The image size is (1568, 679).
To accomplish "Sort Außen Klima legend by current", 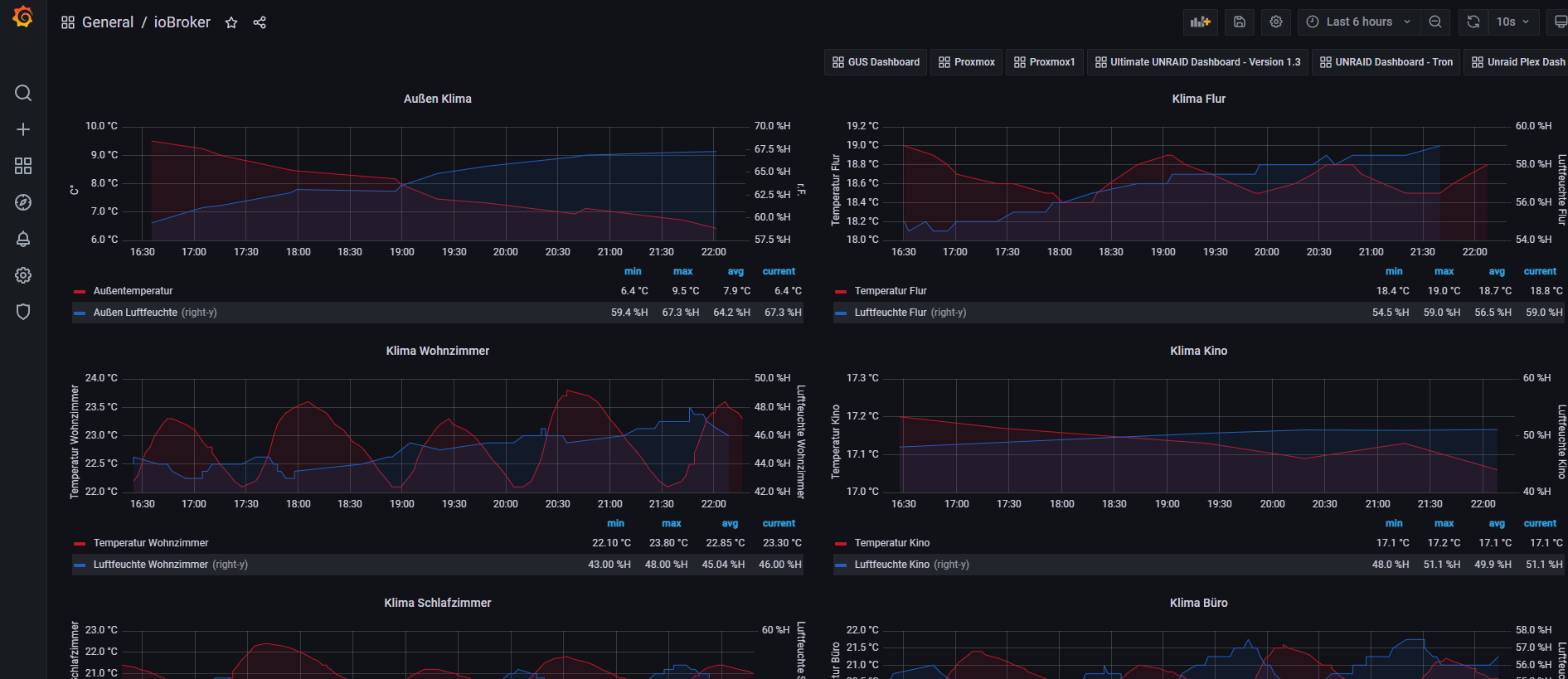I will coord(779,271).
